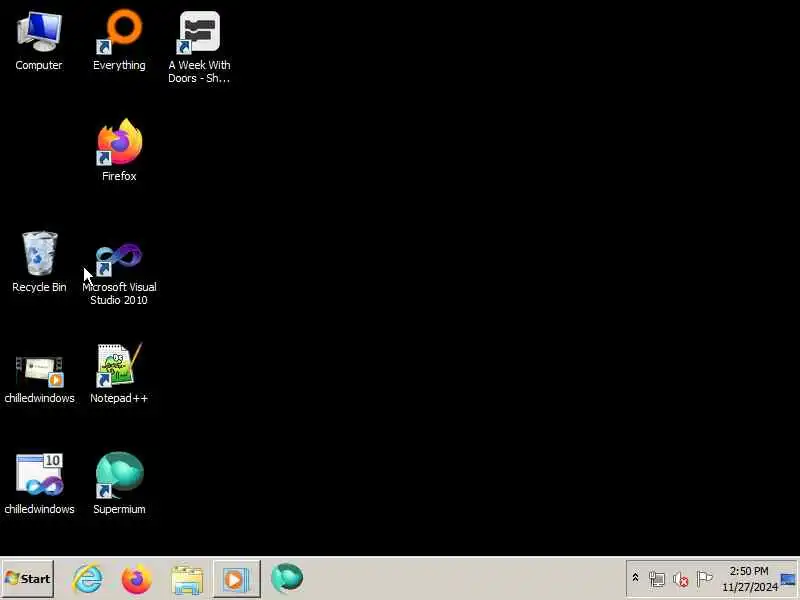This screenshot has height=600, width=800.
Task: Click the muted volume tray icon
Action: point(680,579)
